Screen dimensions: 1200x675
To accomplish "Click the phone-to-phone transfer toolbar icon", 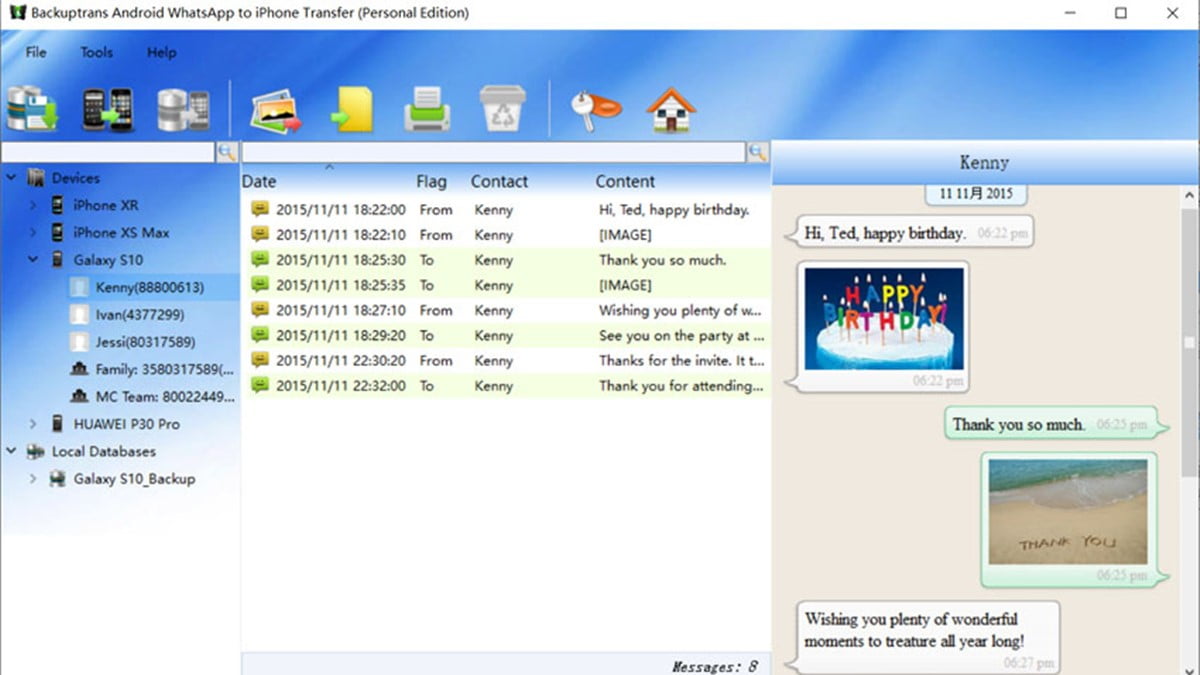I will 108,109.
